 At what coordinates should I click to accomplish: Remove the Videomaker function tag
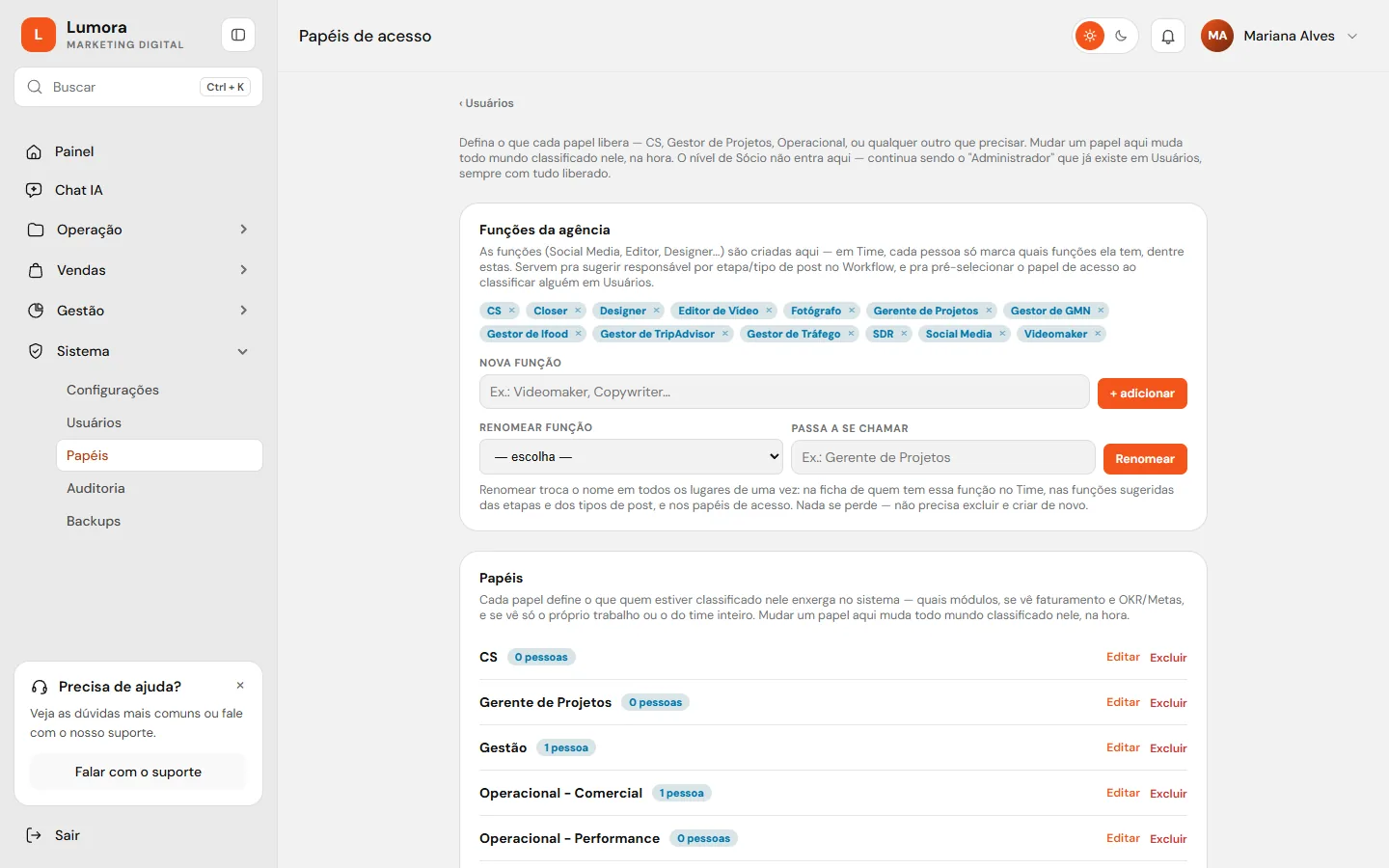tap(1098, 334)
